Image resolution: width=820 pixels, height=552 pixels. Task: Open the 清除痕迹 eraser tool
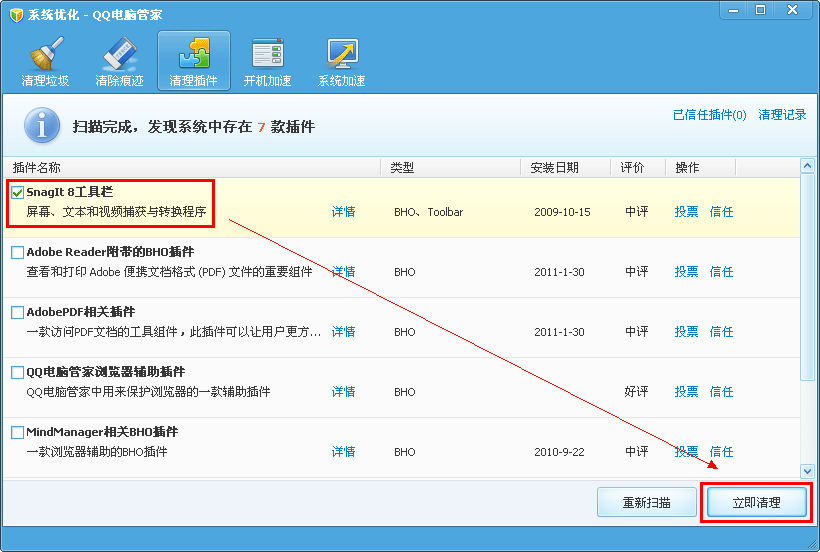(119, 61)
